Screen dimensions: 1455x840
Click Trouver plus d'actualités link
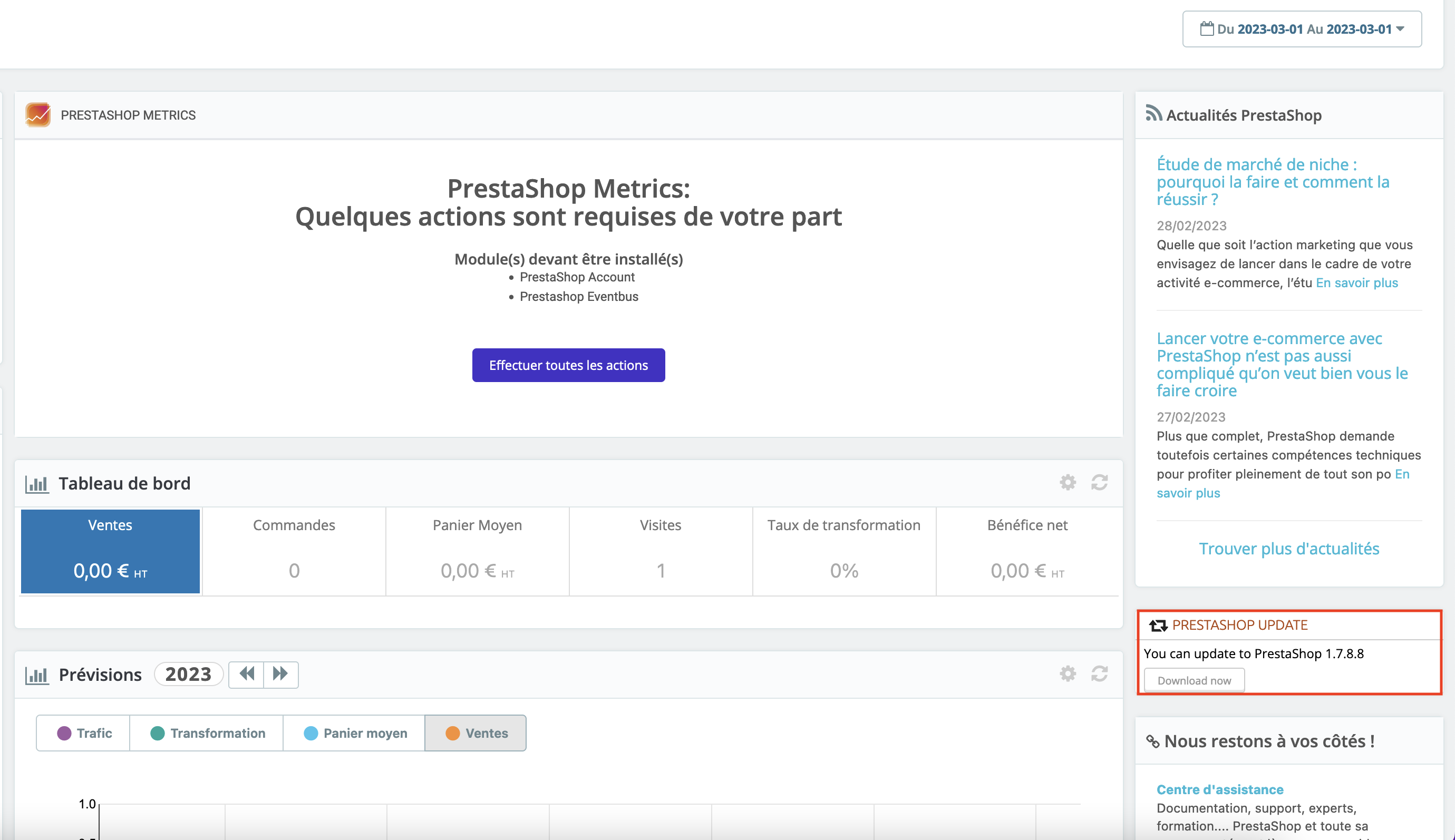[1289, 549]
